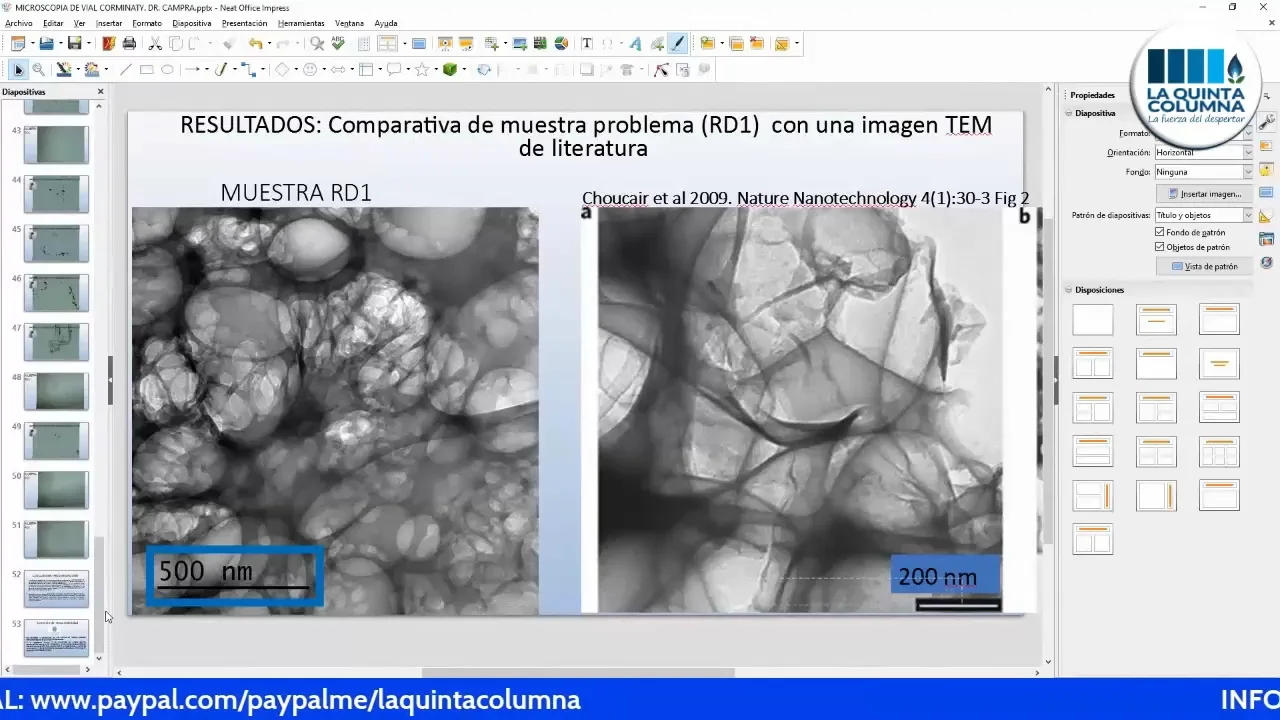Select slide 52 thumbnail

click(56, 589)
